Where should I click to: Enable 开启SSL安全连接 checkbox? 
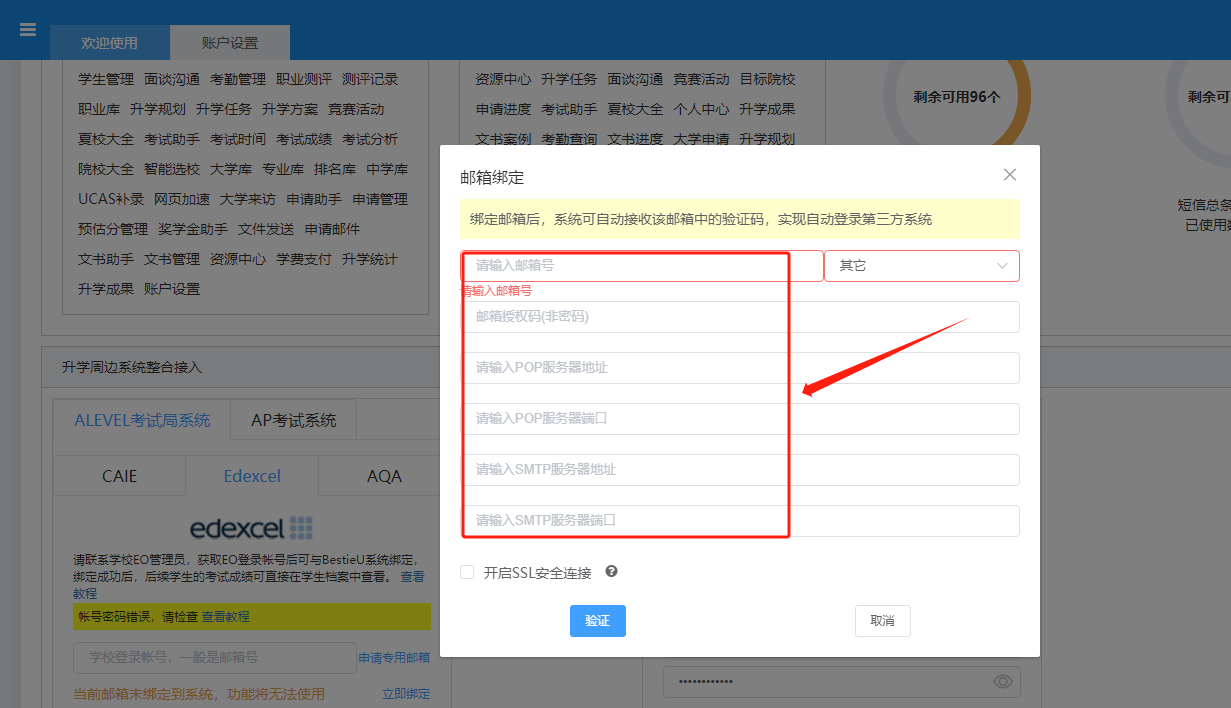(x=467, y=572)
